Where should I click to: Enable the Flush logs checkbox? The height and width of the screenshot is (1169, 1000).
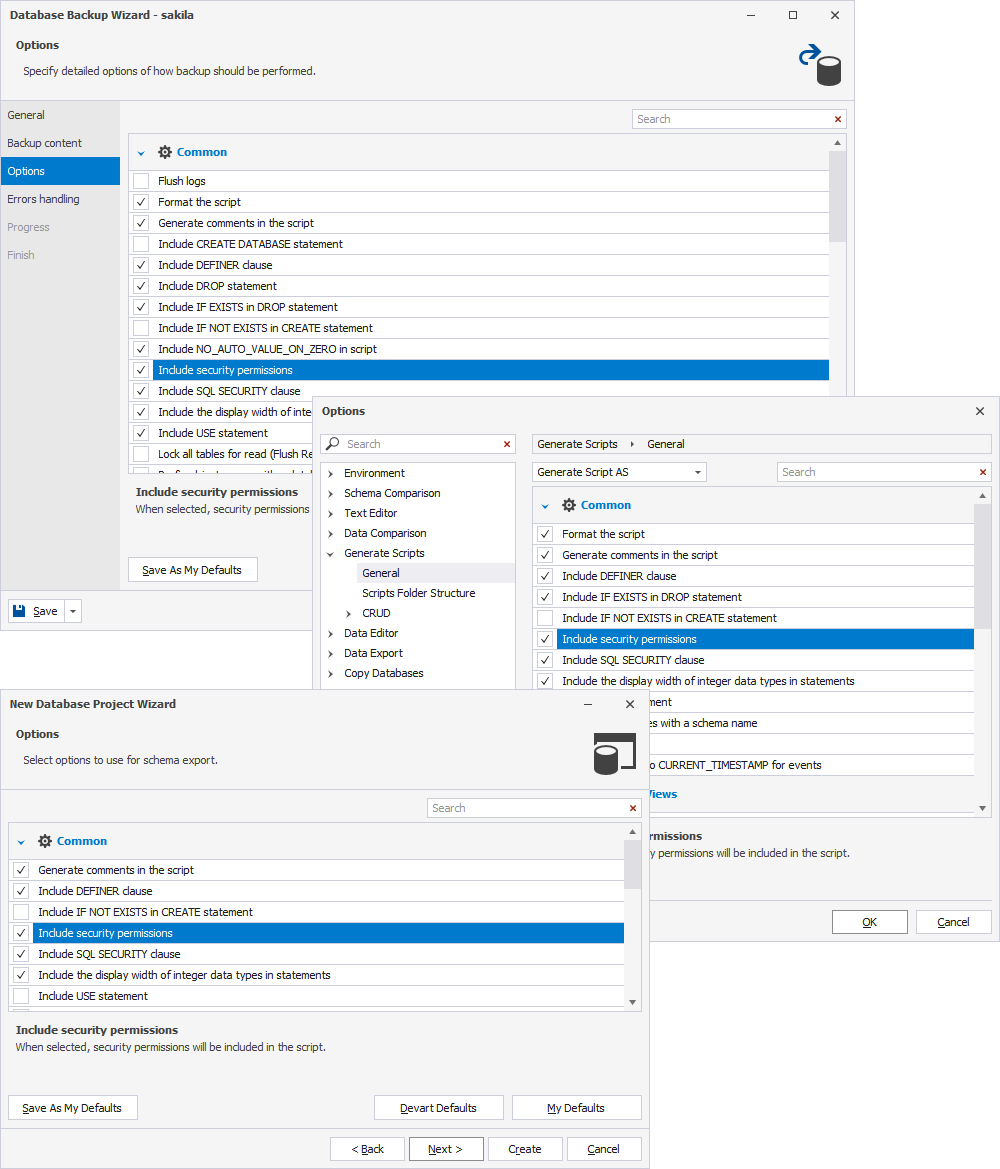click(x=141, y=181)
